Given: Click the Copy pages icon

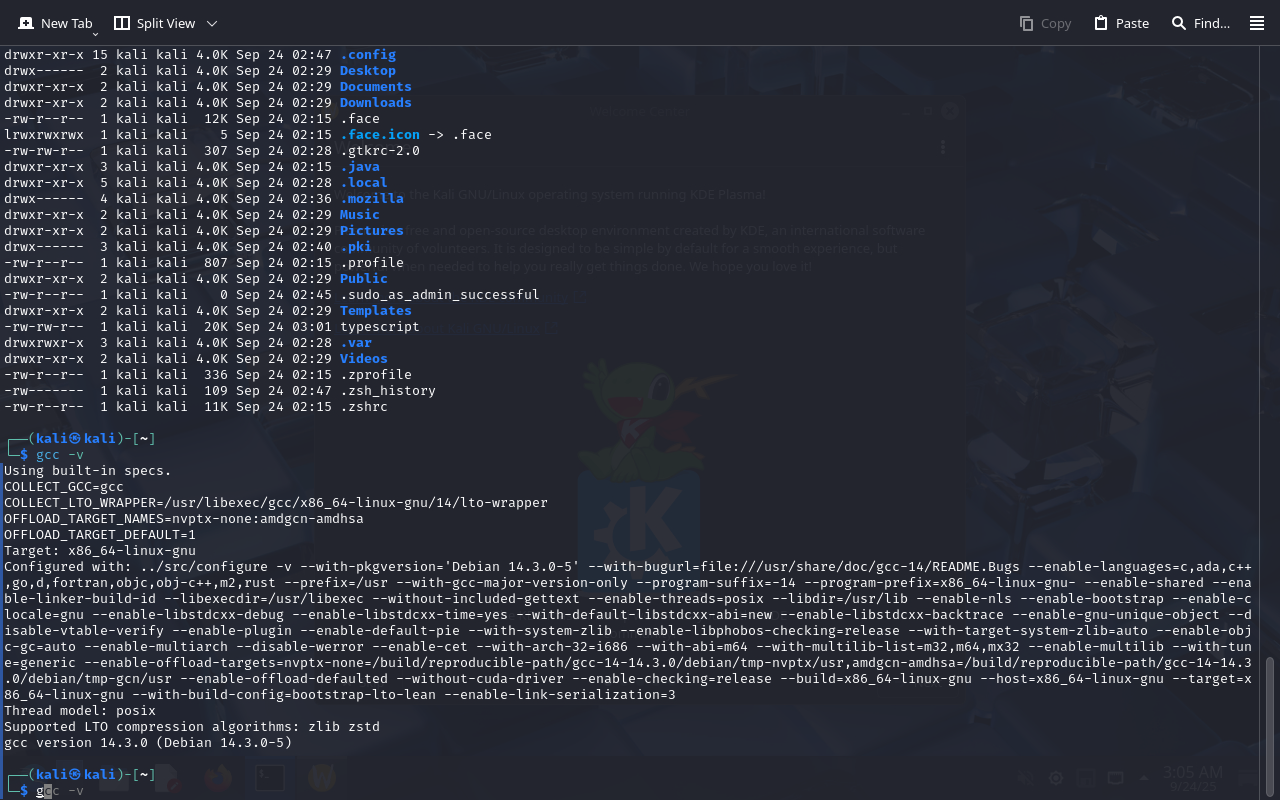Looking at the screenshot, I should click(1026, 23).
